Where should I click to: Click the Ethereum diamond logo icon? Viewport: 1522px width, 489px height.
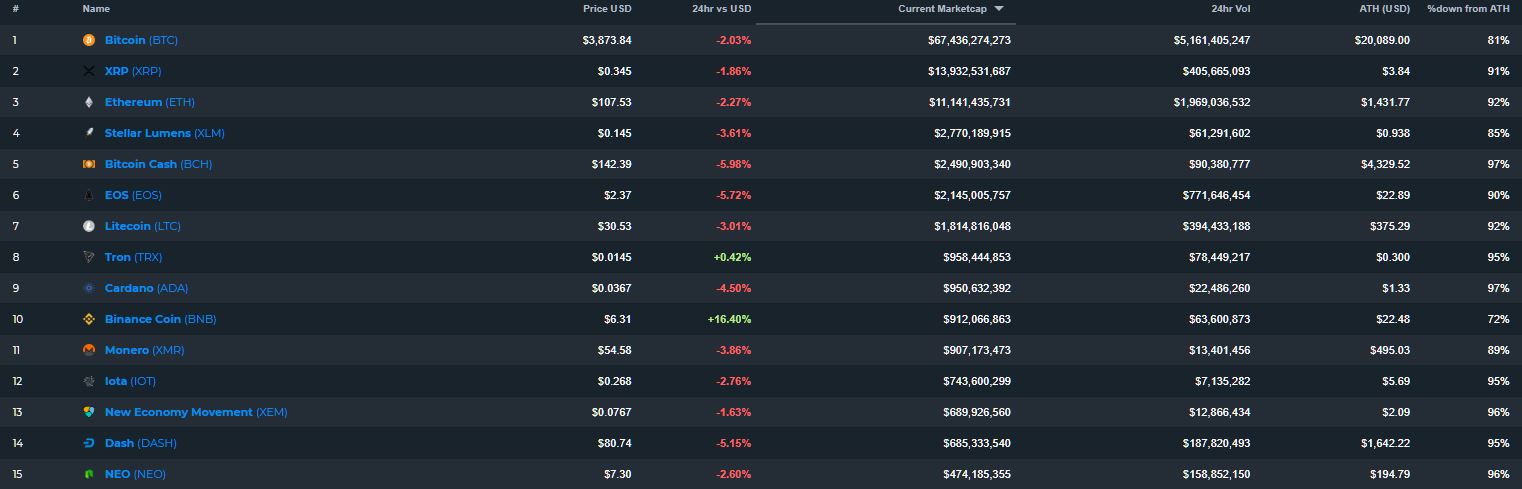click(88, 102)
